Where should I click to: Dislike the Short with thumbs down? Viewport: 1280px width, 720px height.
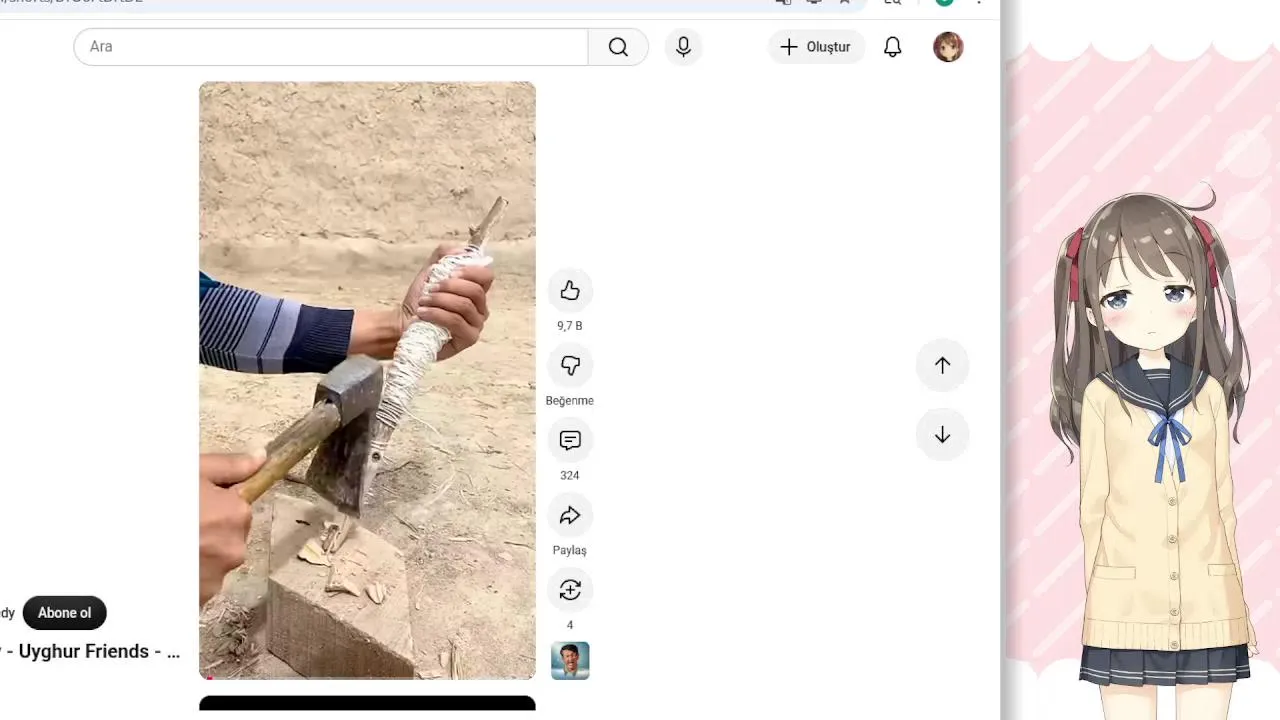(x=570, y=366)
